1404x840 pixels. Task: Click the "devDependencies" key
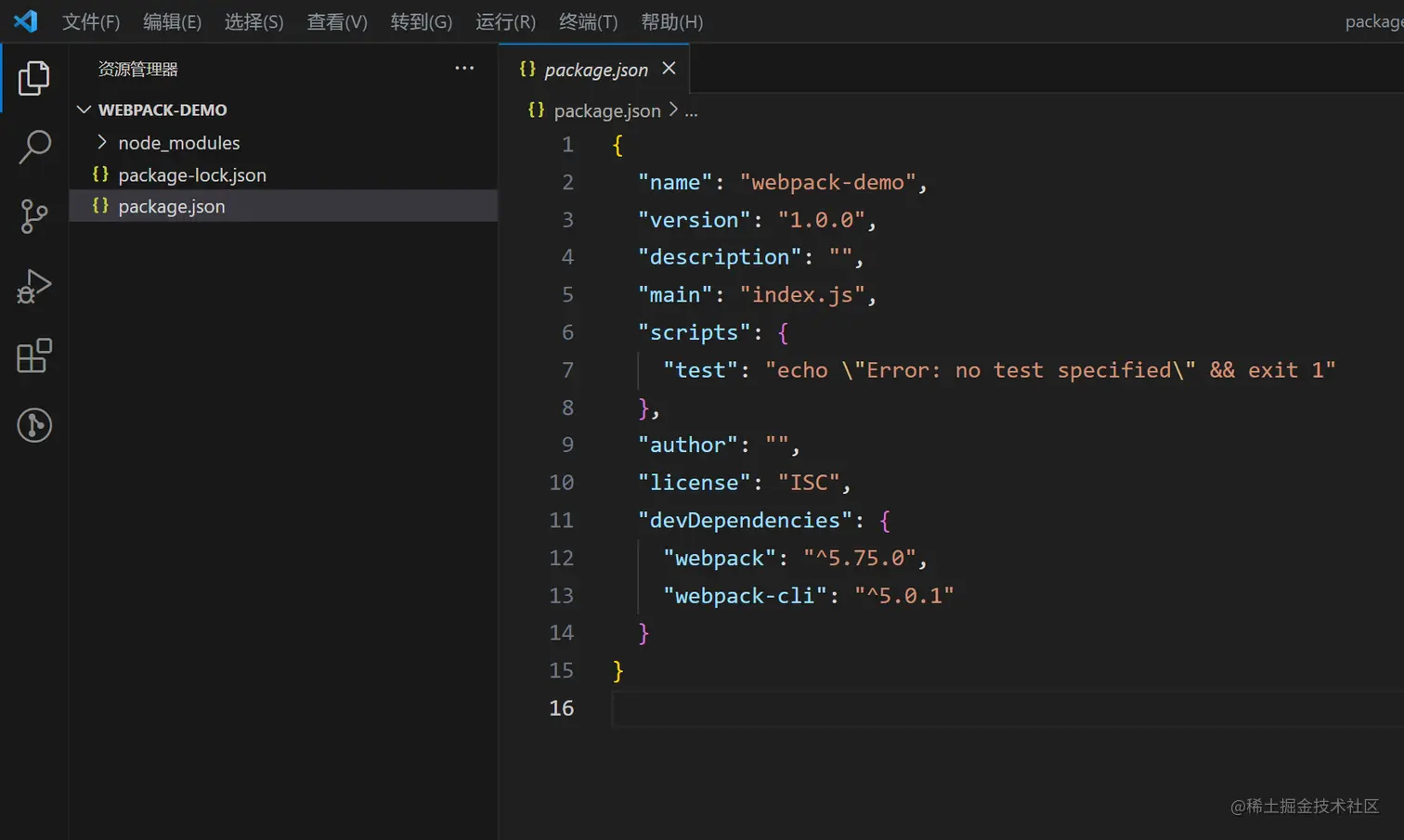coord(745,520)
